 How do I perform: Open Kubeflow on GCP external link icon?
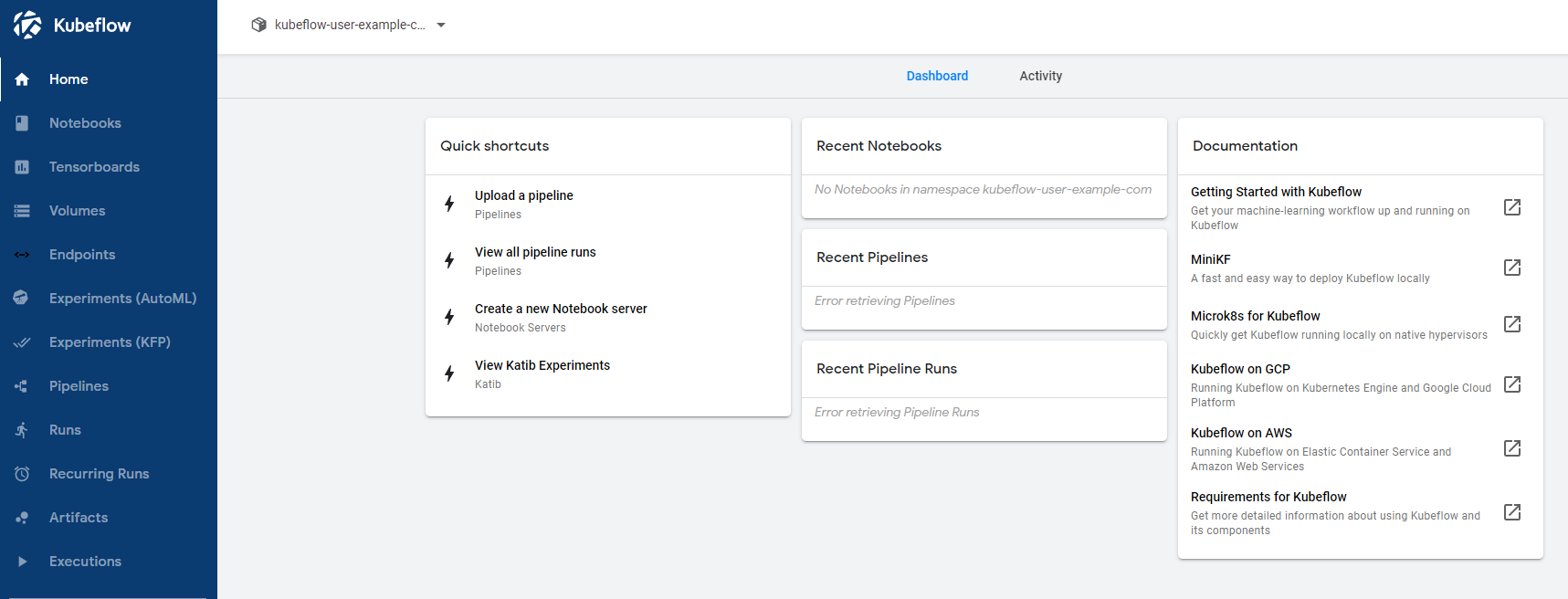pyautogui.click(x=1512, y=384)
